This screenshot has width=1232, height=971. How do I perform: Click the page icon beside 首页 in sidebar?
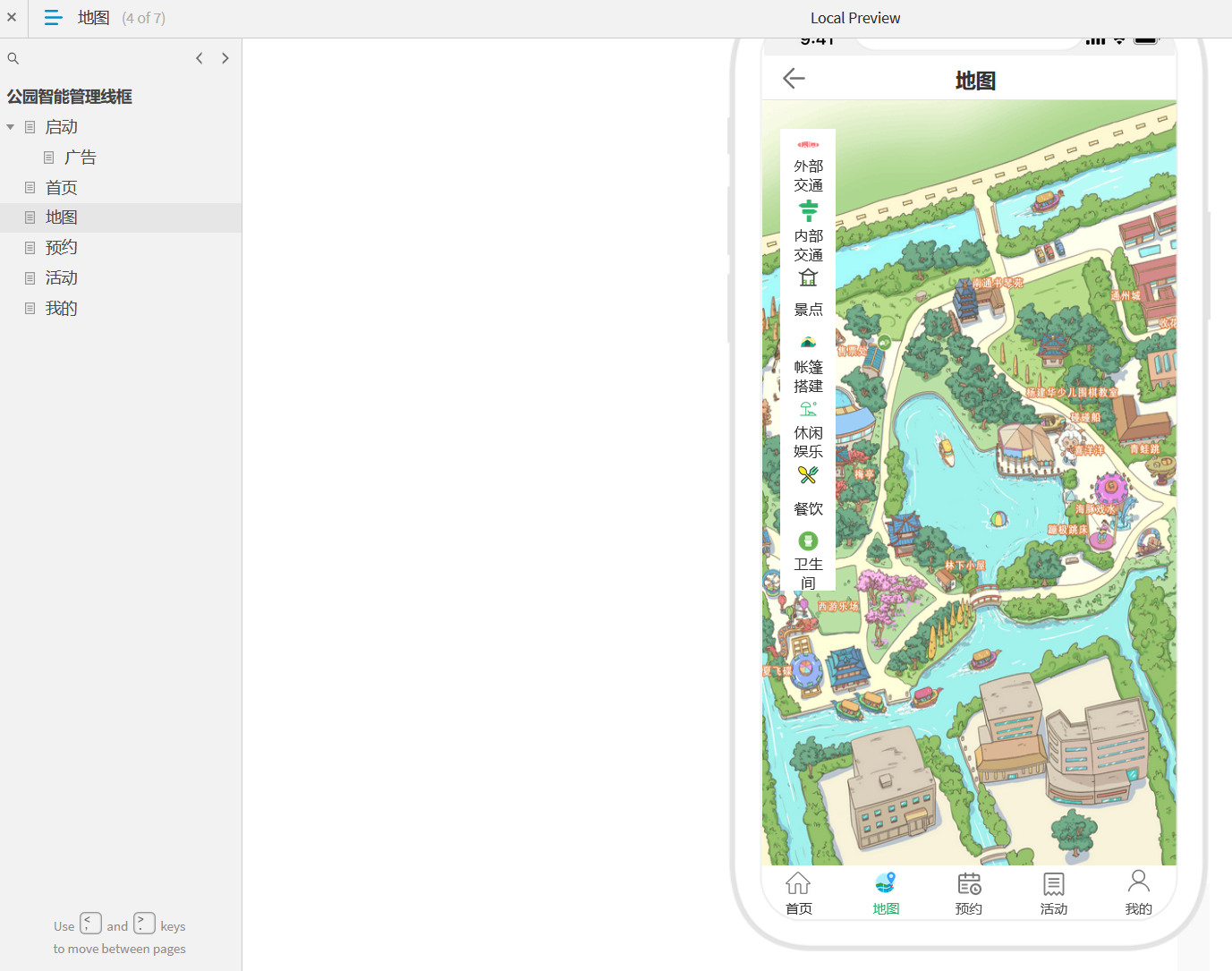(x=30, y=188)
